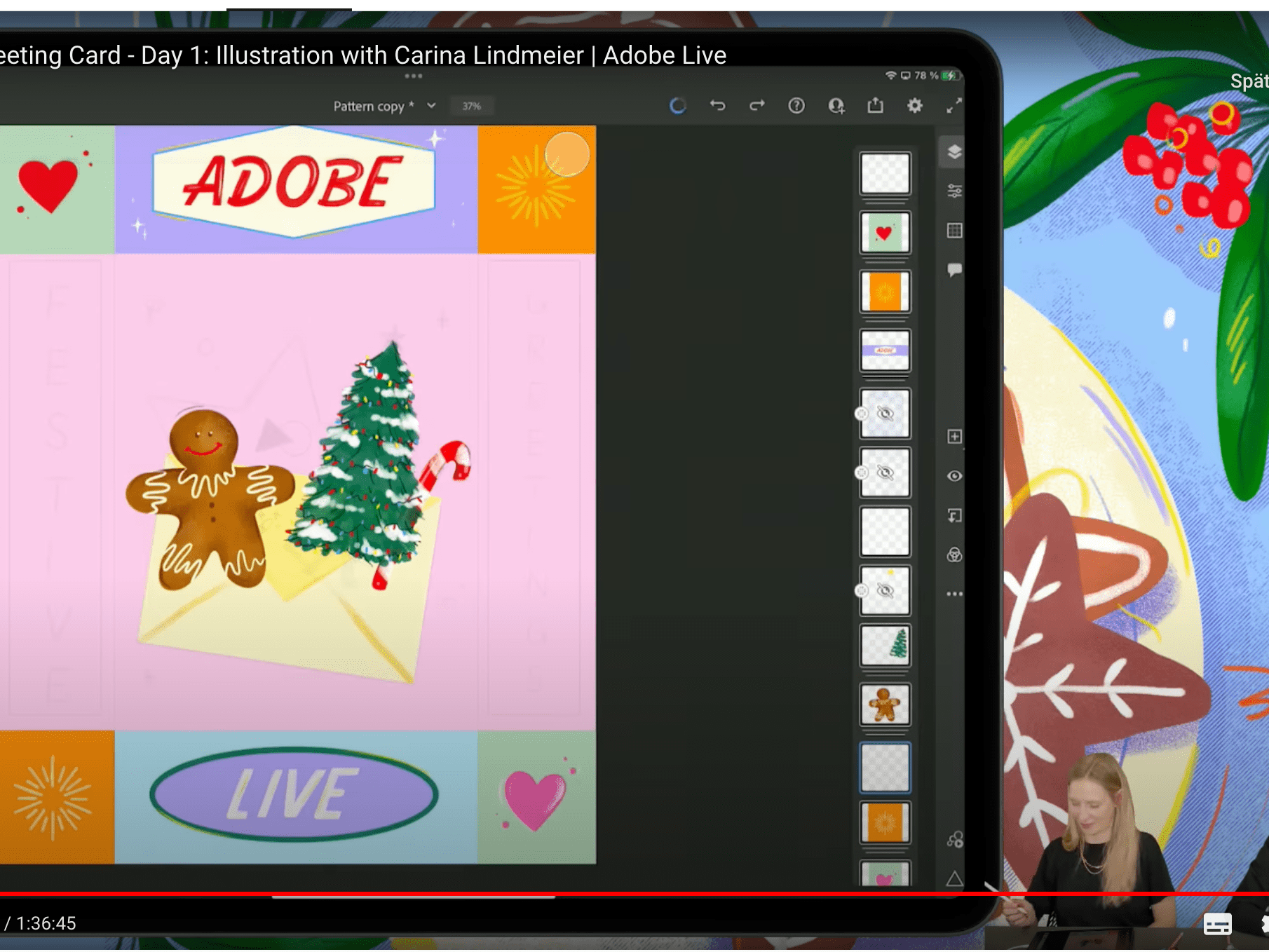1269x952 pixels.
Task: Check the 78% battery indicator
Action: 936,75
